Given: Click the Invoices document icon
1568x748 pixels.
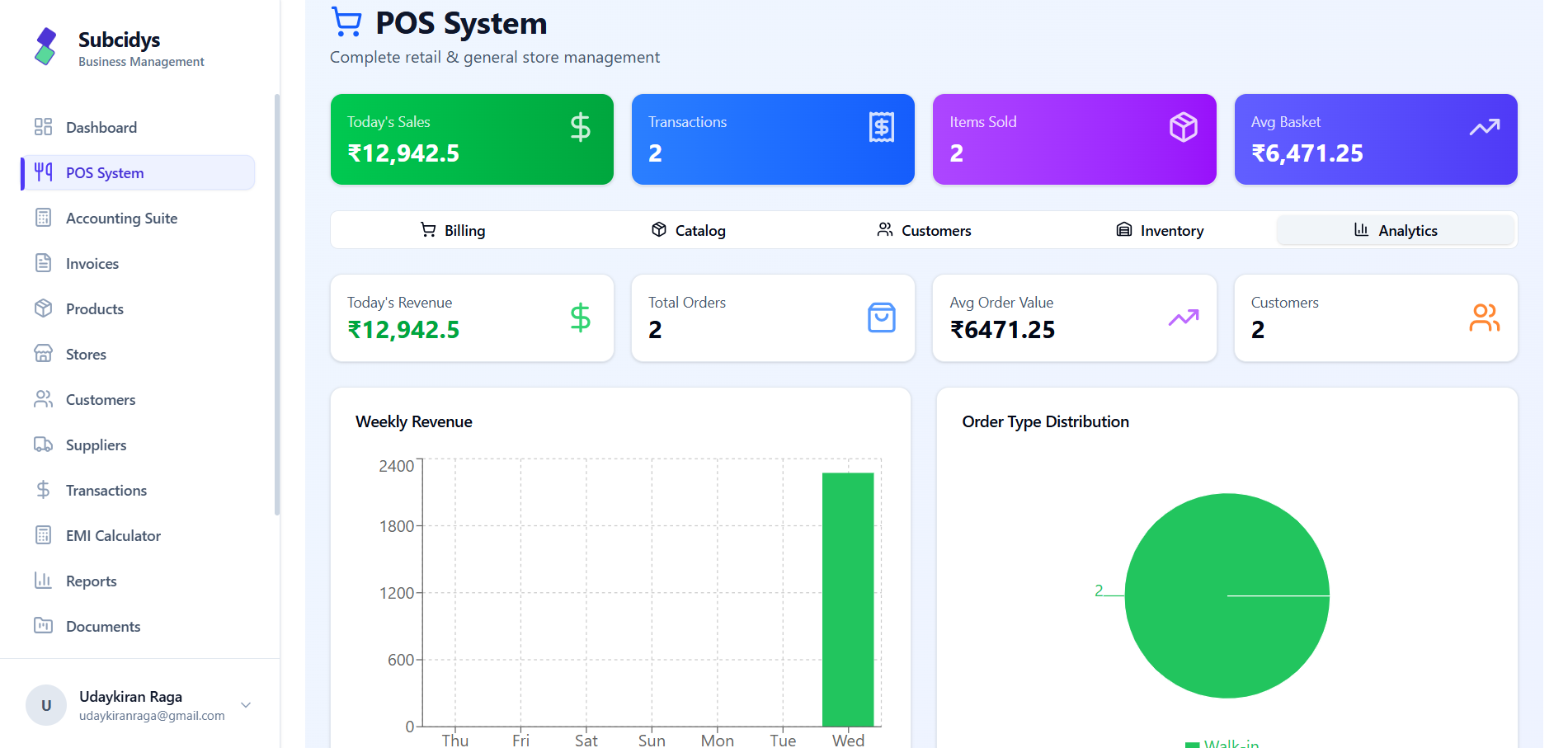Looking at the screenshot, I should click(x=43, y=263).
